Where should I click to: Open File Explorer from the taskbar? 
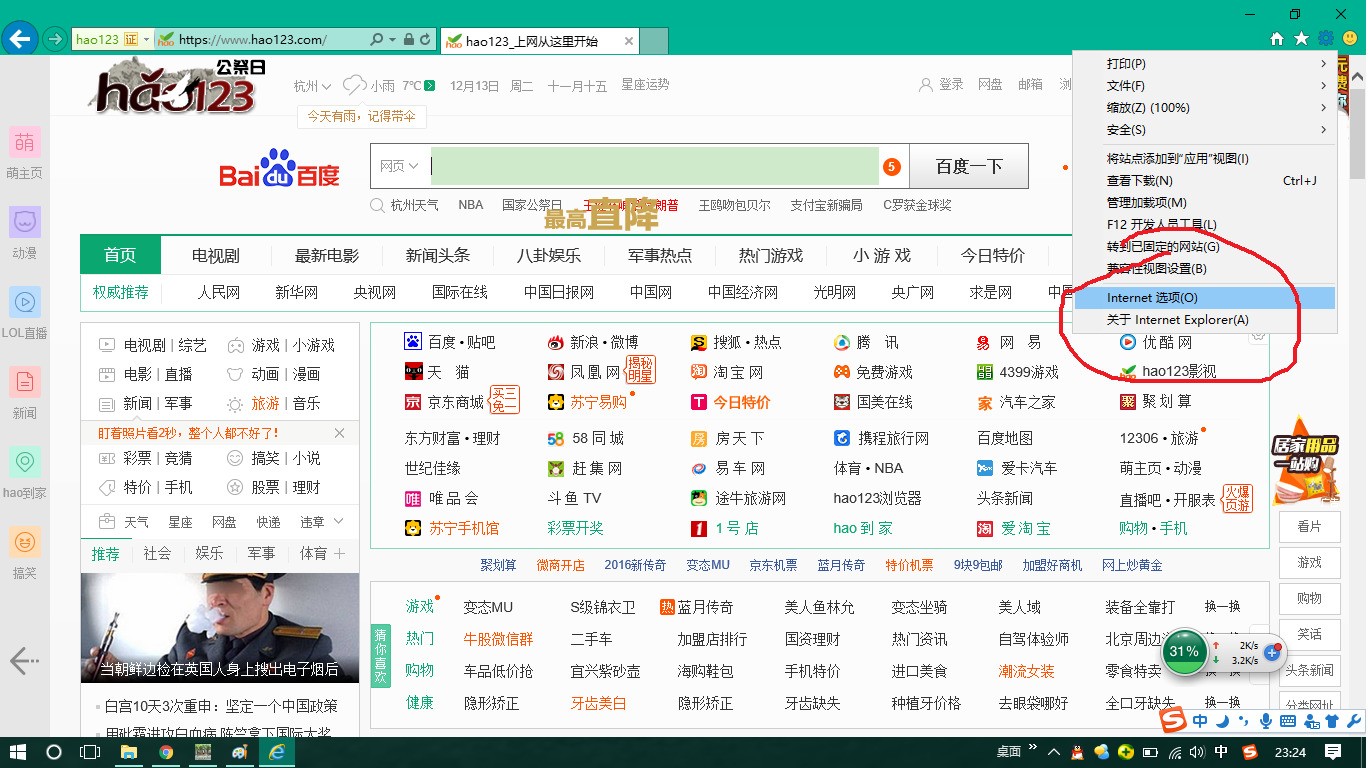pyautogui.click(x=129, y=752)
